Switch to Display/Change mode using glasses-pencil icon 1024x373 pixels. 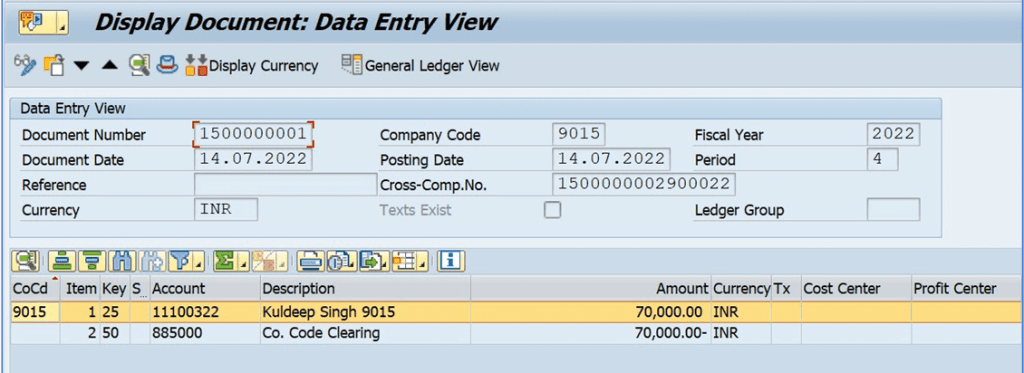[25, 65]
